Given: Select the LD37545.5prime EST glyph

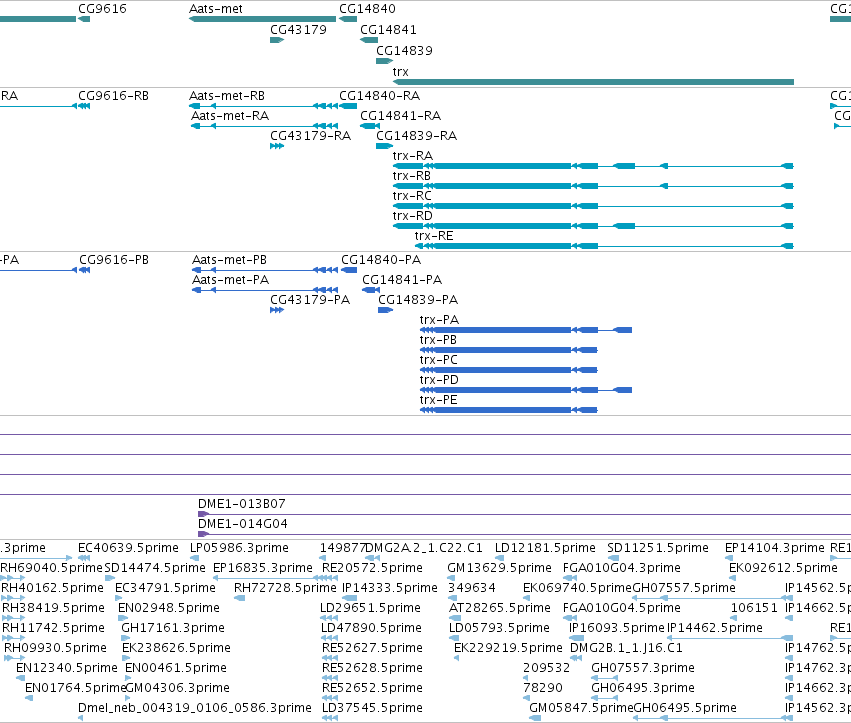Looking at the screenshot, I should [330, 719].
